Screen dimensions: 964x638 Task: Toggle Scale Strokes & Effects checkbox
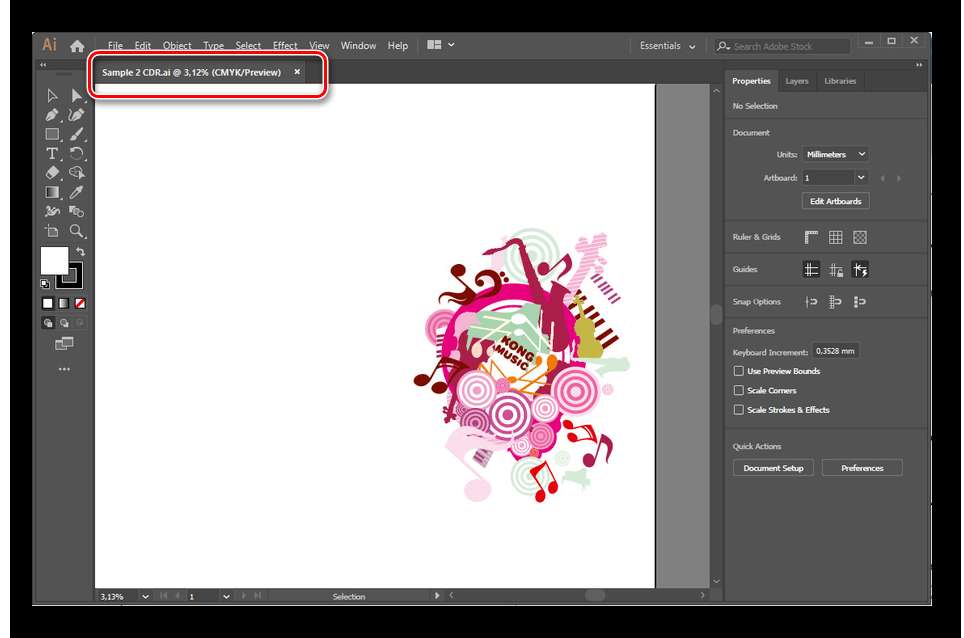[x=739, y=410]
